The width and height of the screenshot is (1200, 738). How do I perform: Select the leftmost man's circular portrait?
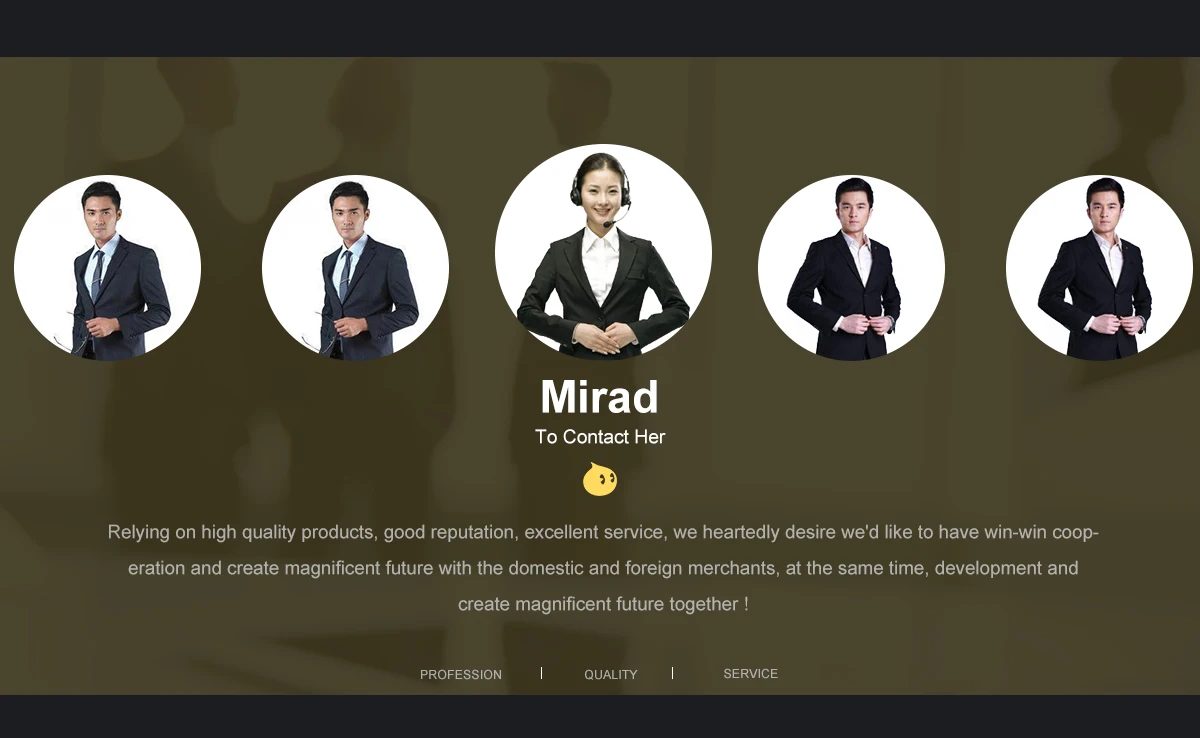(107, 268)
